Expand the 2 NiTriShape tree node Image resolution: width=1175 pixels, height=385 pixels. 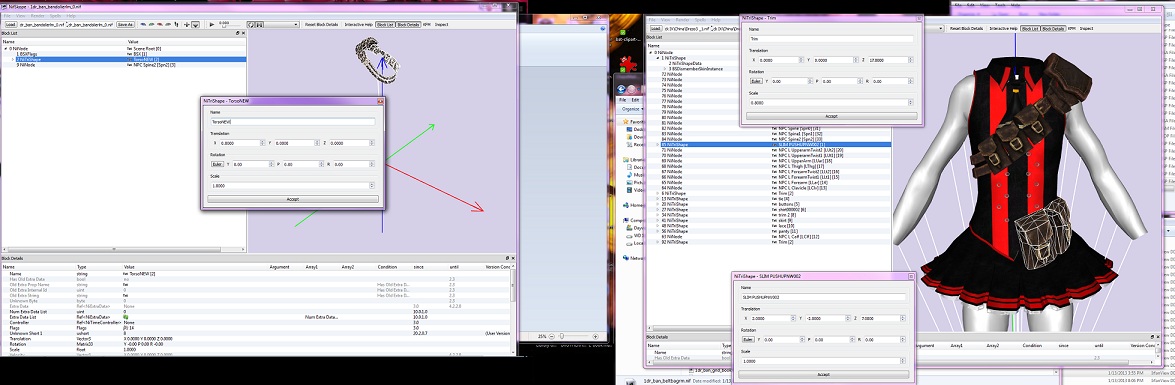tap(13, 59)
